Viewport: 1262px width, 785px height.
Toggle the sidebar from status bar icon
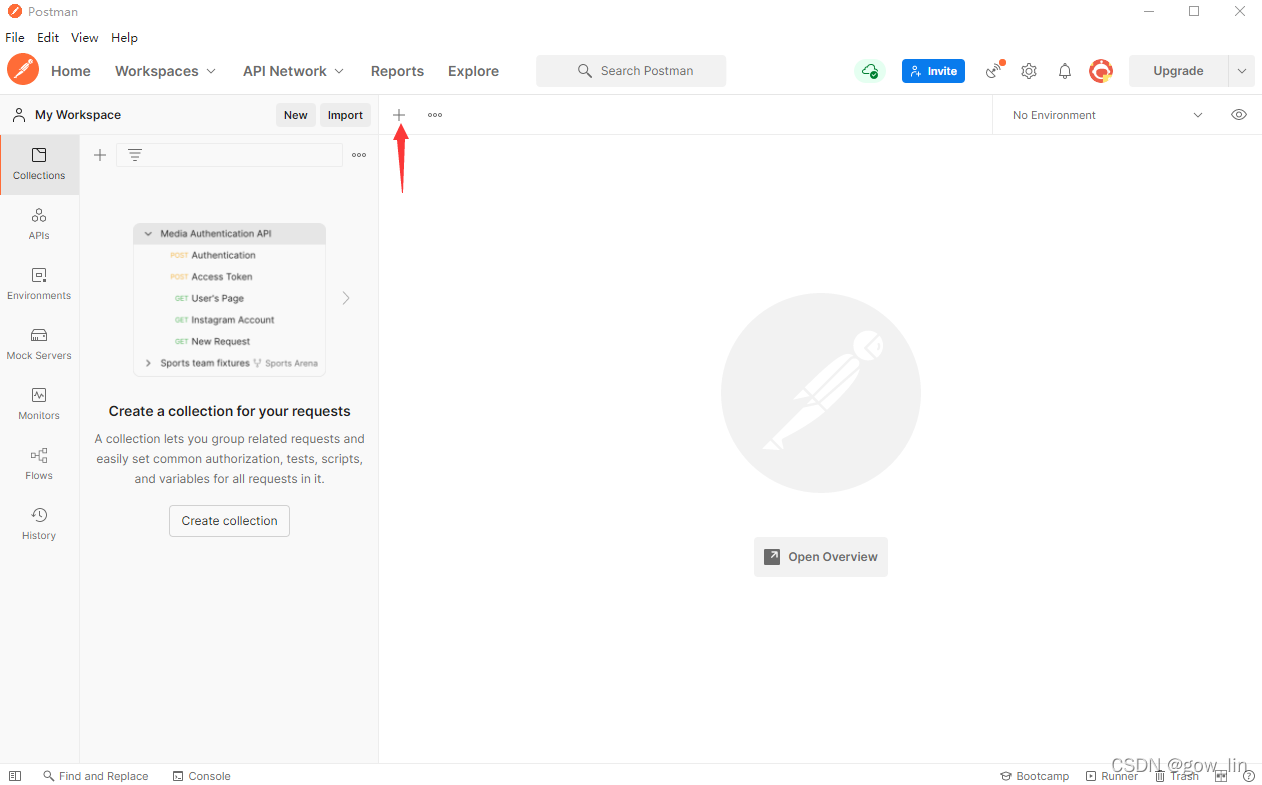pos(15,776)
